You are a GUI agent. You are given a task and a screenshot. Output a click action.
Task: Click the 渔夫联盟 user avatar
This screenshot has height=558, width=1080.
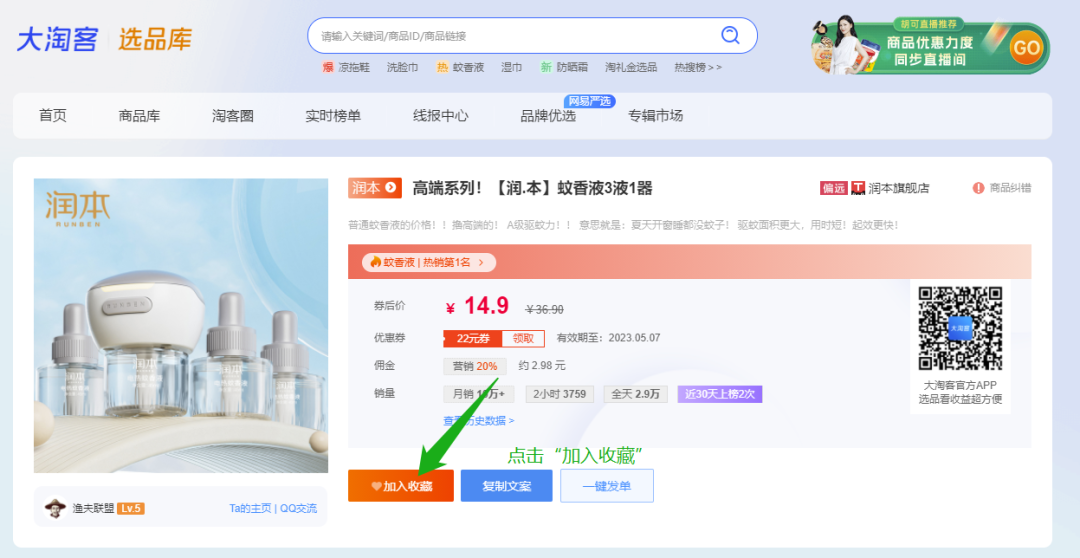click(55, 508)
